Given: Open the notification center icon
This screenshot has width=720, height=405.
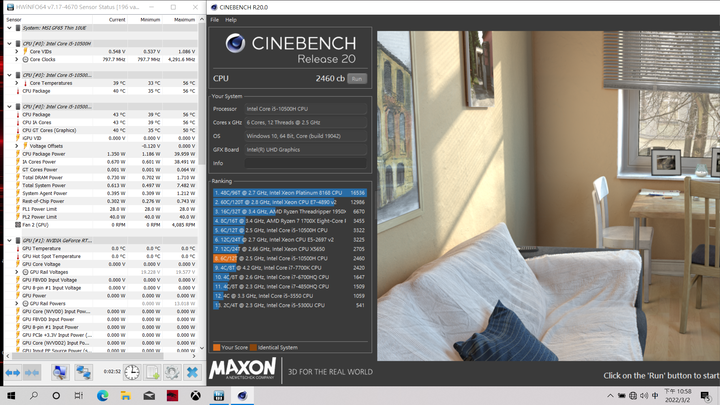Looking at the screenshot, I should point(706,396).
